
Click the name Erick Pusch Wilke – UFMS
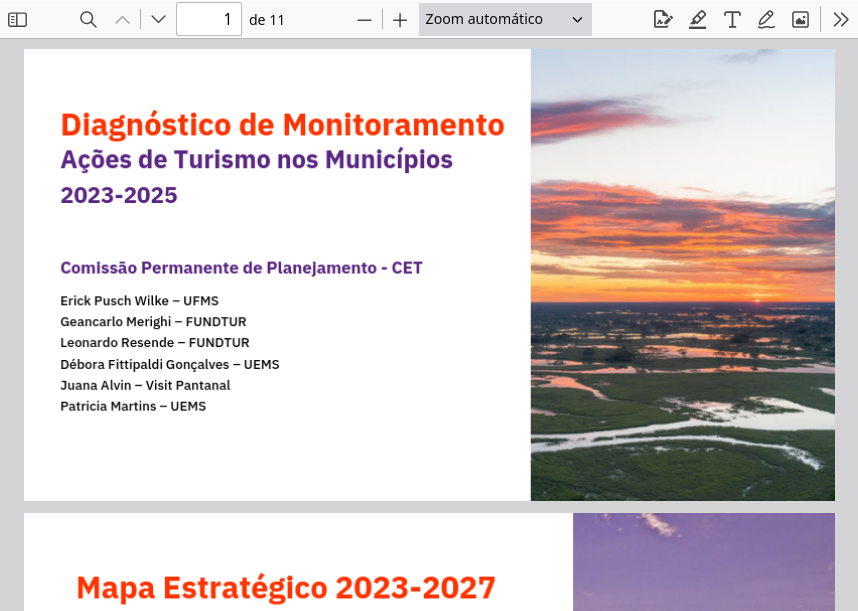[139, 301]
